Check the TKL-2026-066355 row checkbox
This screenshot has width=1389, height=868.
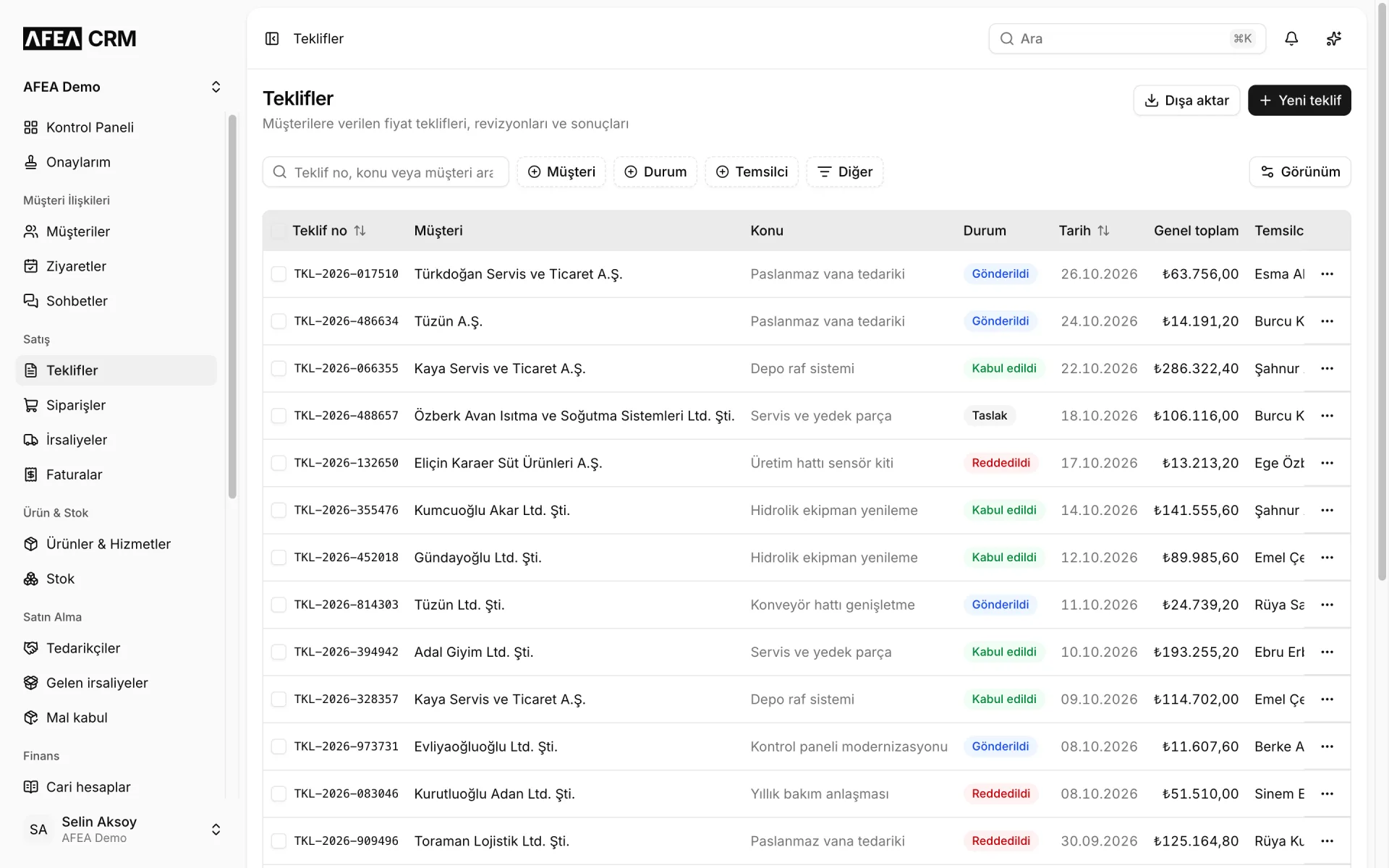pyautogui.click(x=279, y=368)
